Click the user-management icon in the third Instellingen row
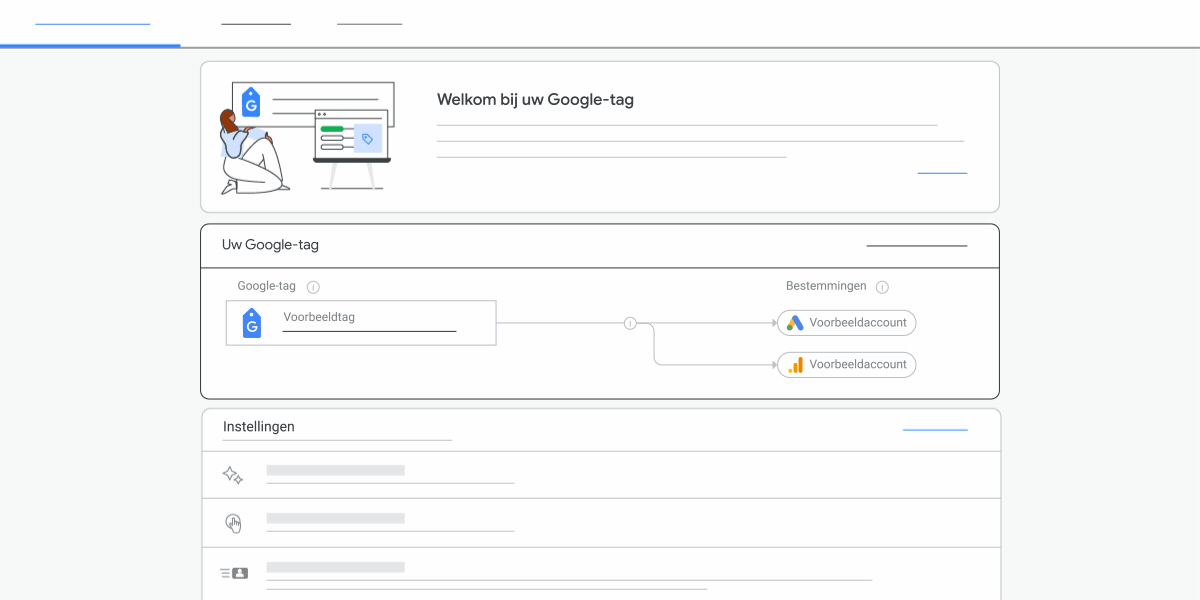The width and height of the screenshot is (1200, 600). pos(233,571)
